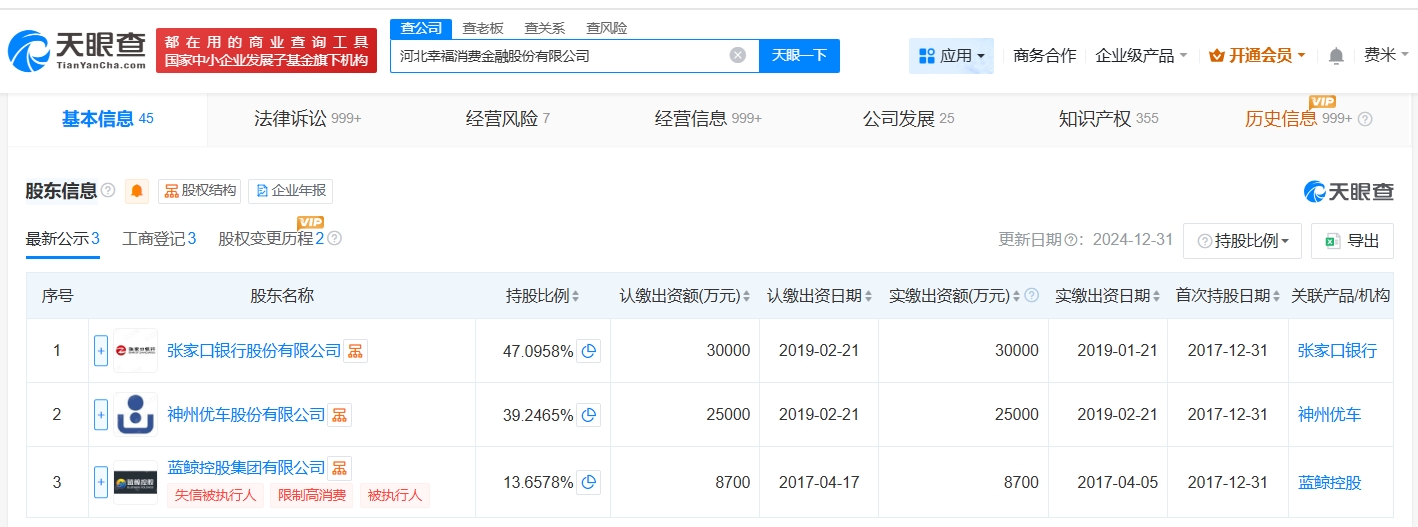
Task: Open 蓝鲸控股集团有限公司 shareholder link
Action: point(246,467)
